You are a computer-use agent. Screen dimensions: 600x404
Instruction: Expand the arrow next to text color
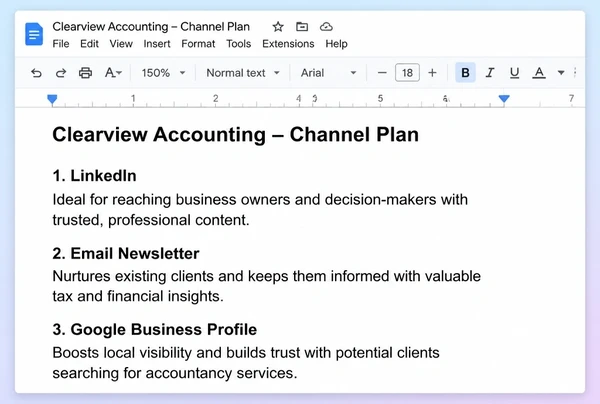point(561,73)
